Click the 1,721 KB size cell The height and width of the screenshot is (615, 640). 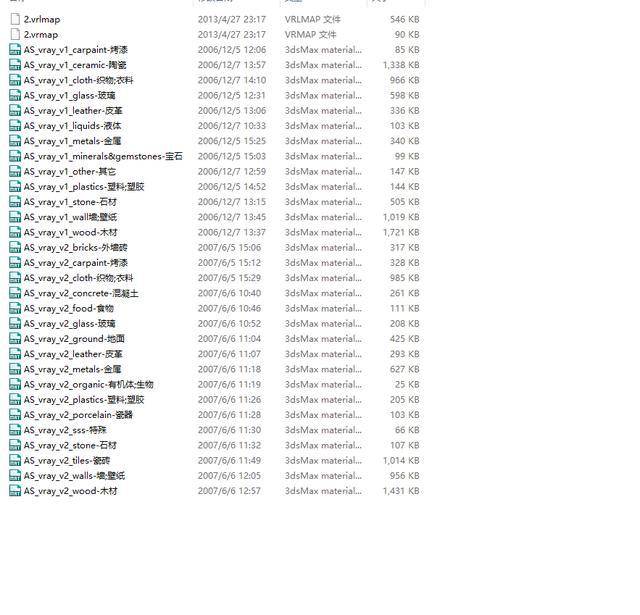click(x=401, y=232)
